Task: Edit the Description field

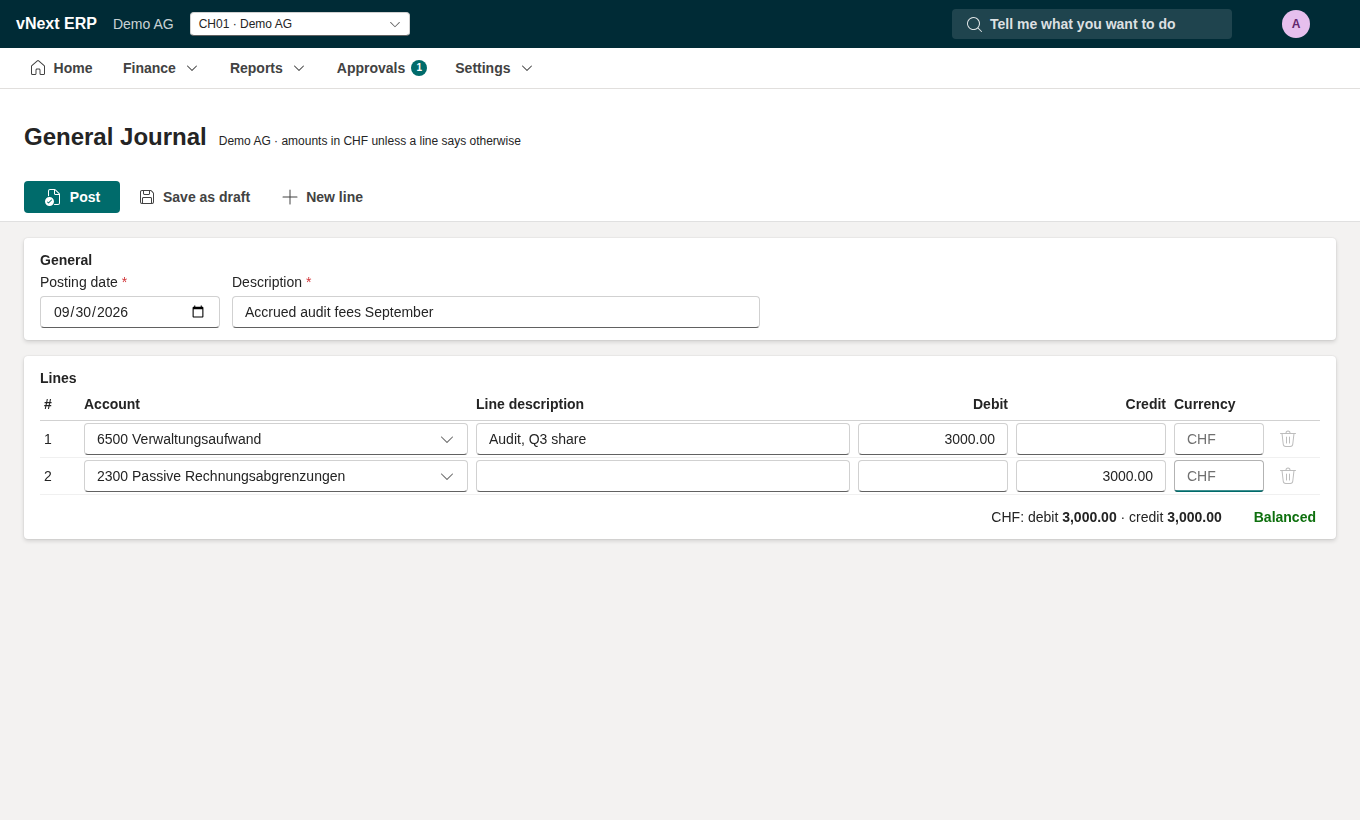Action: (x=496, y=312)
